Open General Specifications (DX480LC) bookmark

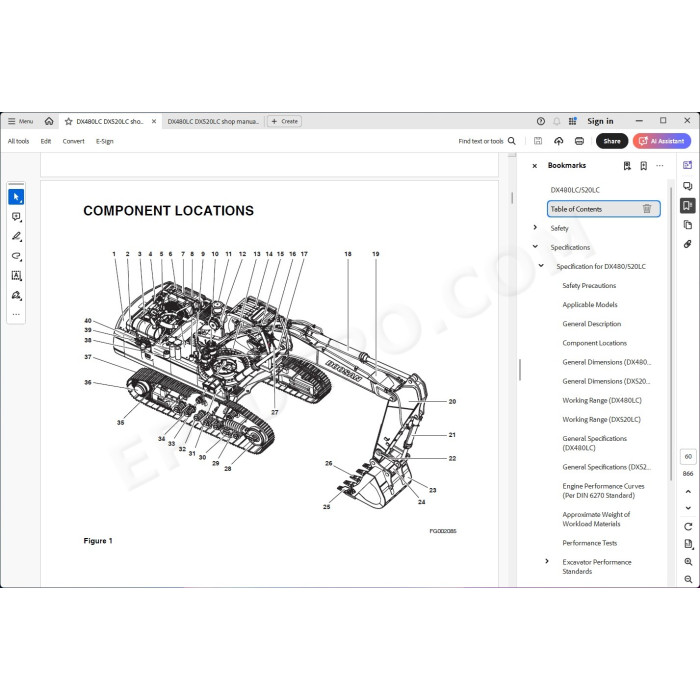click(x=595, y=443)
